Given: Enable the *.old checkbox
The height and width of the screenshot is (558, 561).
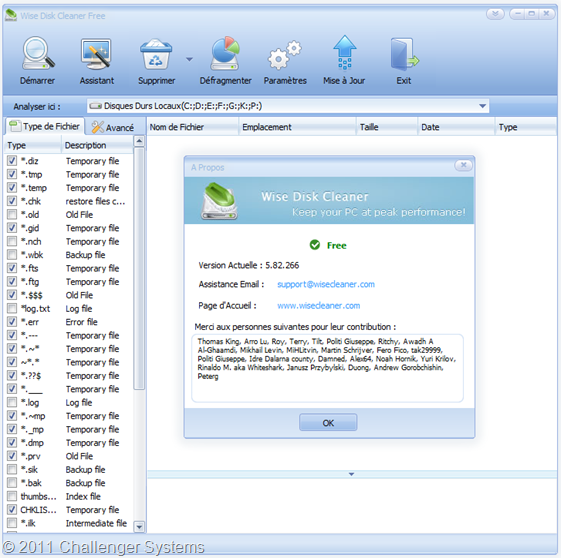Looking at the screenshot, I should tap(12, 214).
